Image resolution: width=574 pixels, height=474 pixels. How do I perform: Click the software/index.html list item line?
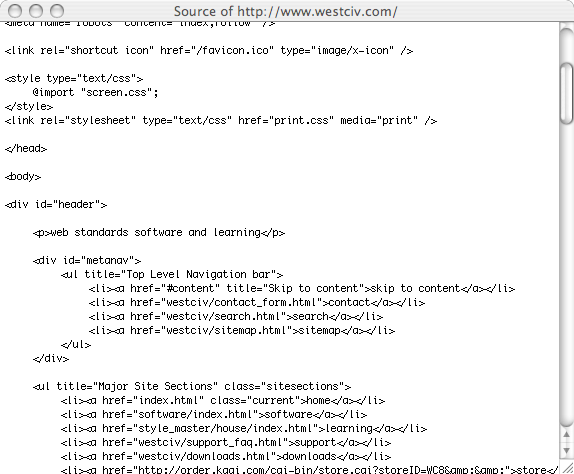point(214,414)
